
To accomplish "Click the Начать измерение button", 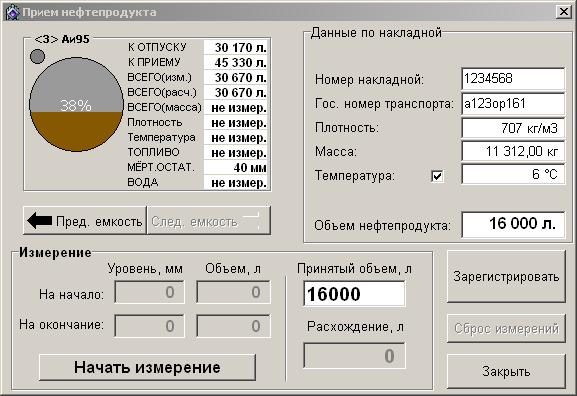I will click(147, 367).
